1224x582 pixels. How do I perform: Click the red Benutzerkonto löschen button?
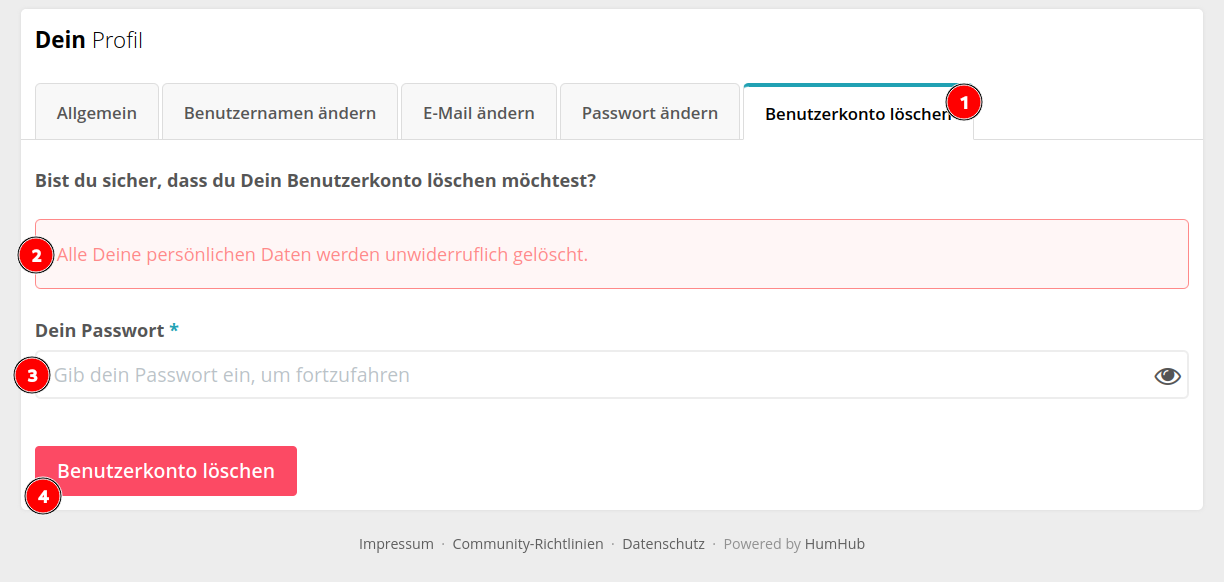coord(166,471)
